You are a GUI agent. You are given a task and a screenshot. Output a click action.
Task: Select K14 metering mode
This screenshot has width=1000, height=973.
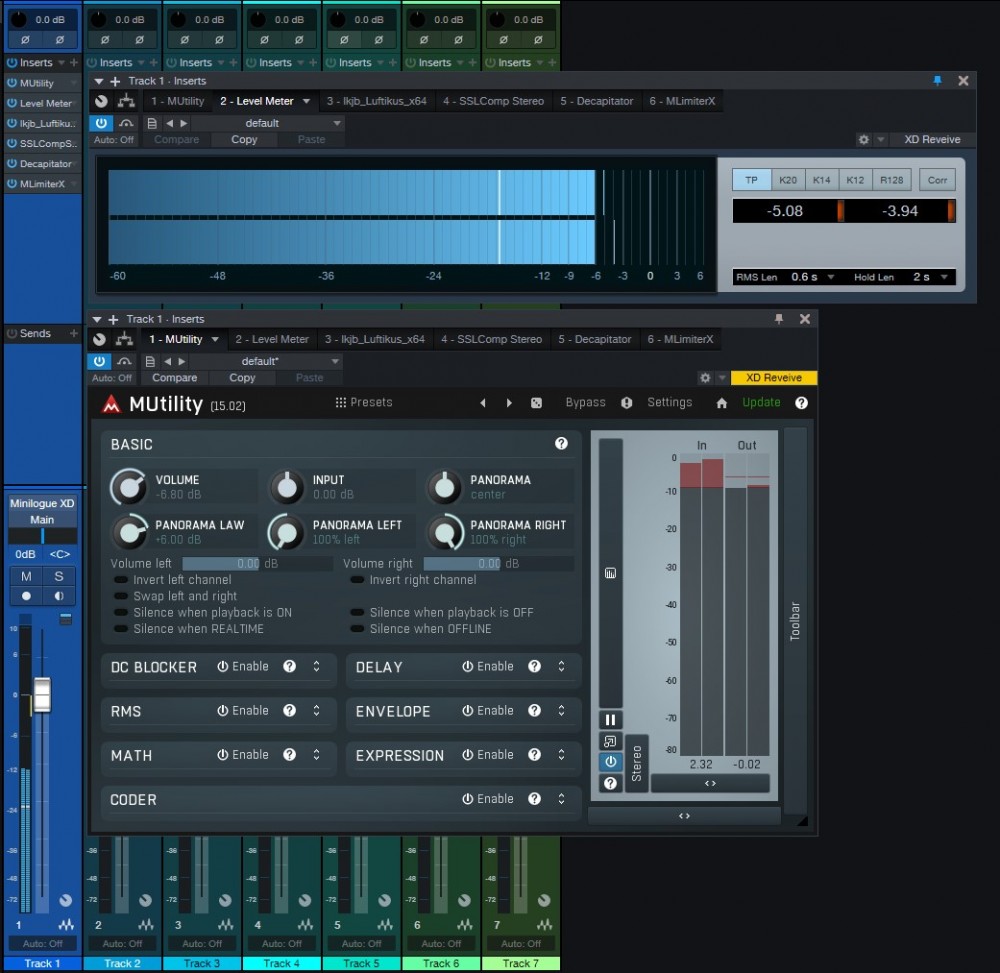(x=821, y=180)
